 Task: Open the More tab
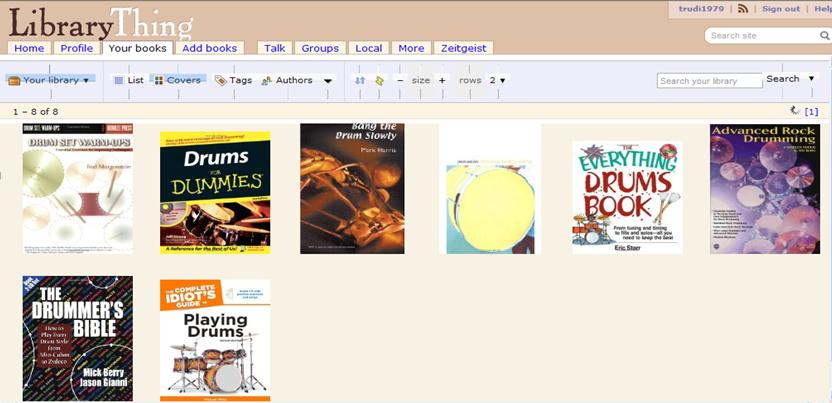tap(411, 48)
